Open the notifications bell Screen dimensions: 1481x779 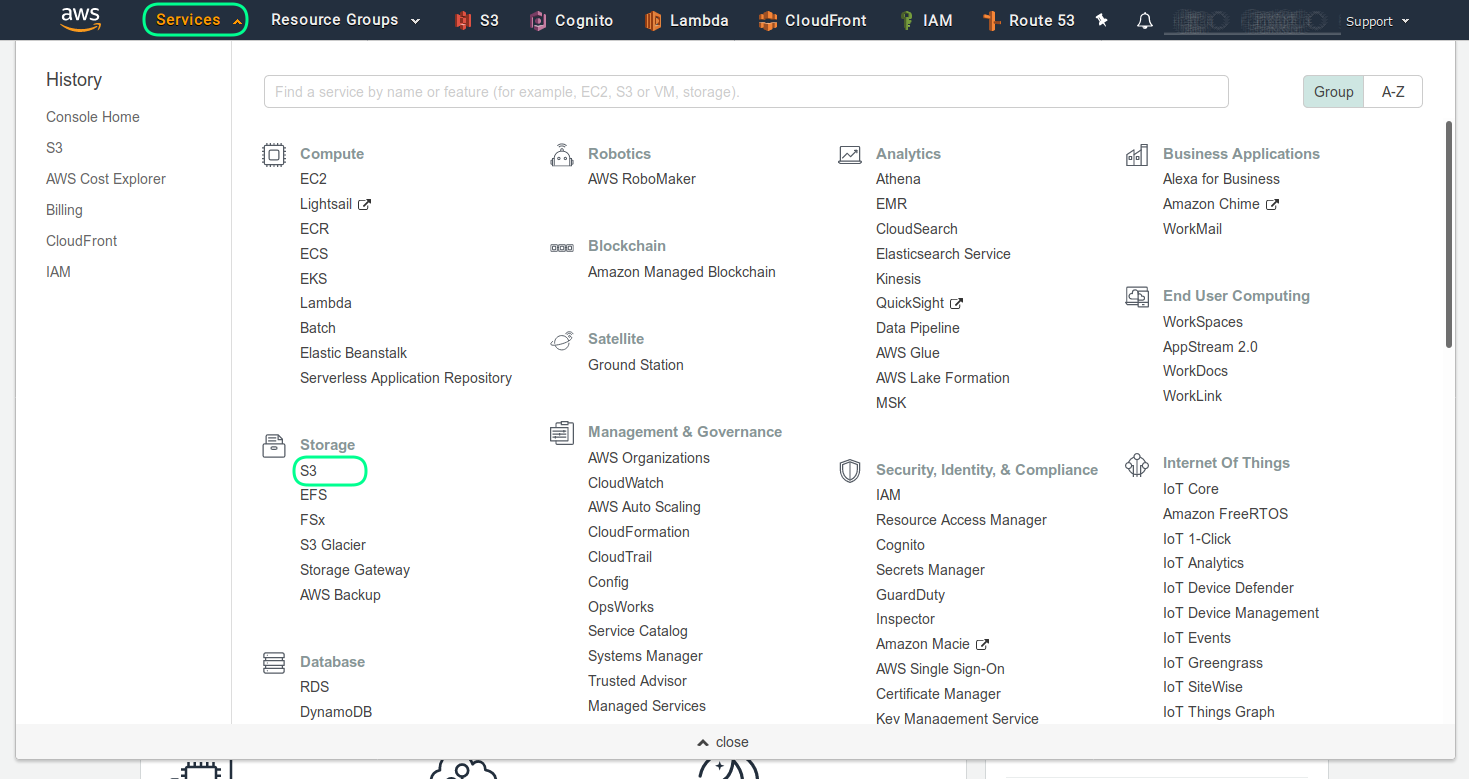coord(1145,20)
